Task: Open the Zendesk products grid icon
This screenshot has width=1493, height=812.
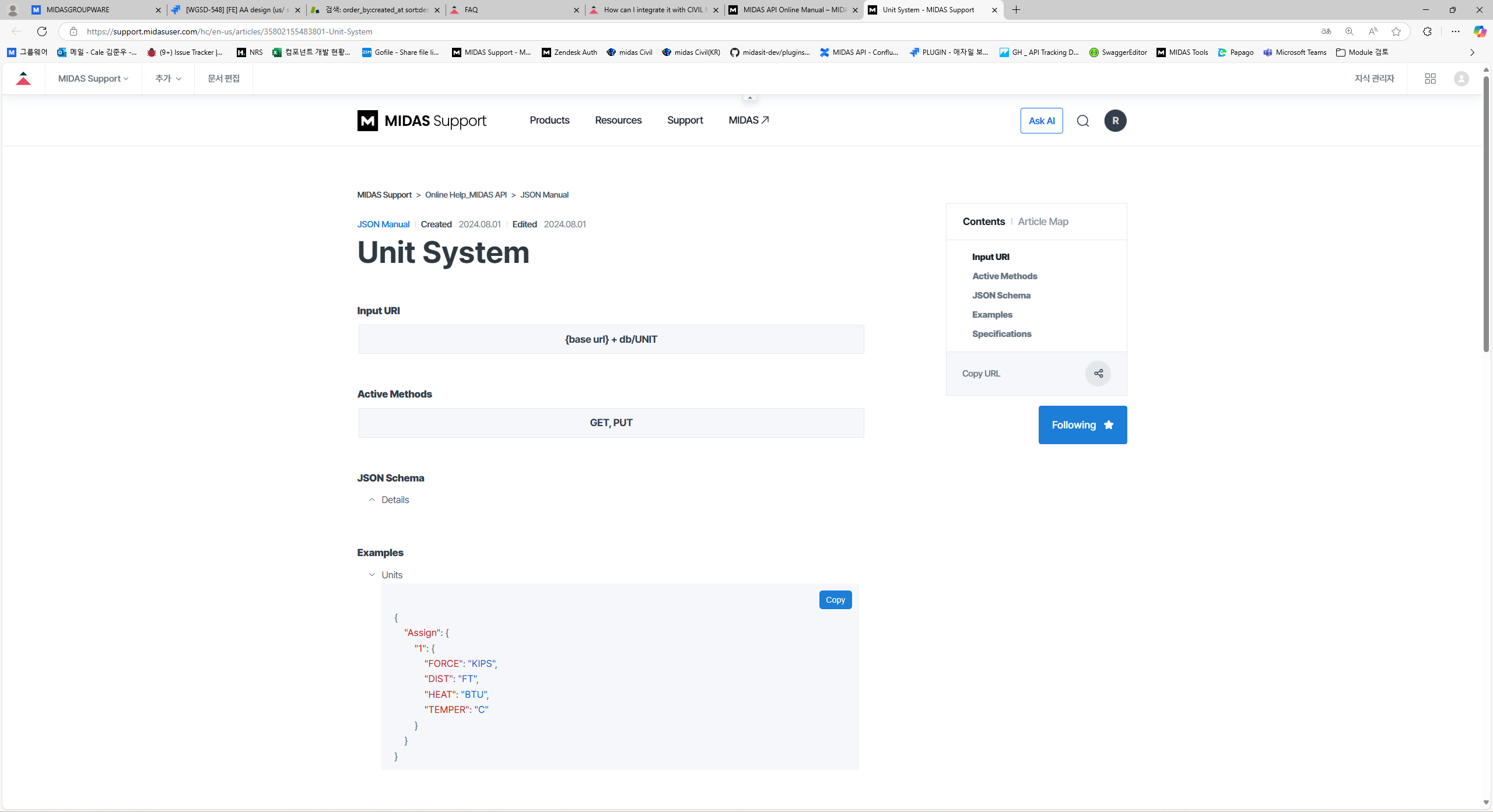Action: tap(1430, 79)
